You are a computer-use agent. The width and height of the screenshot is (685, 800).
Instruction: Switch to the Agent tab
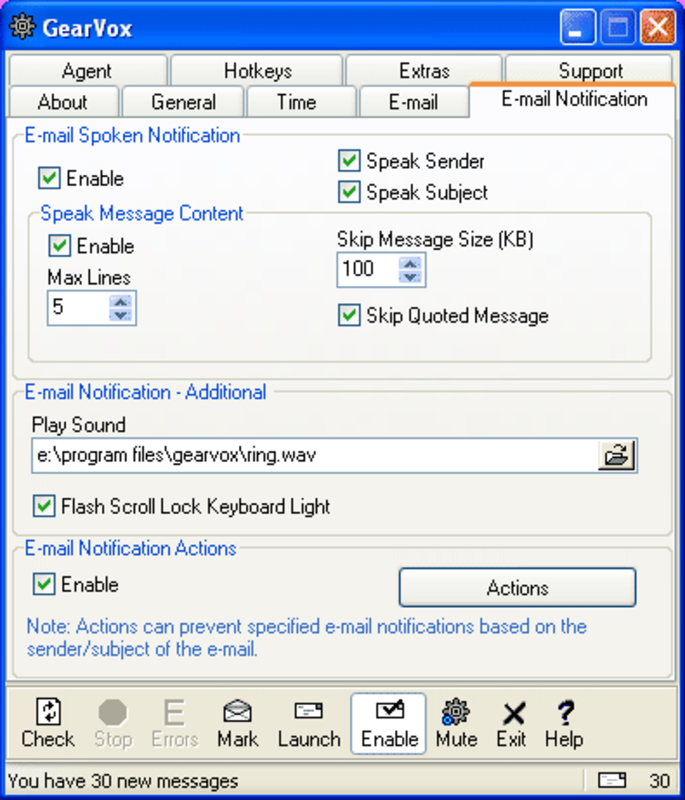[x=88, y=70]
